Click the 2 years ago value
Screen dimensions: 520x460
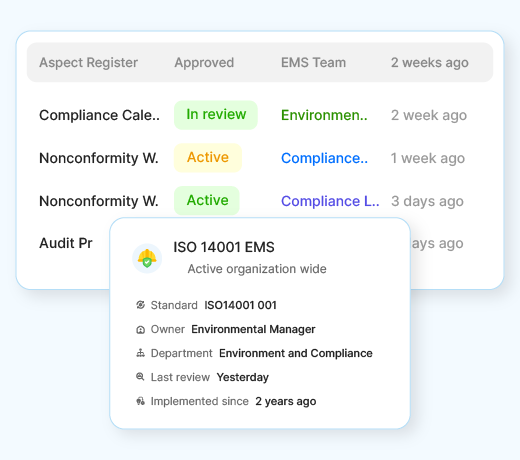coord(286,401)
